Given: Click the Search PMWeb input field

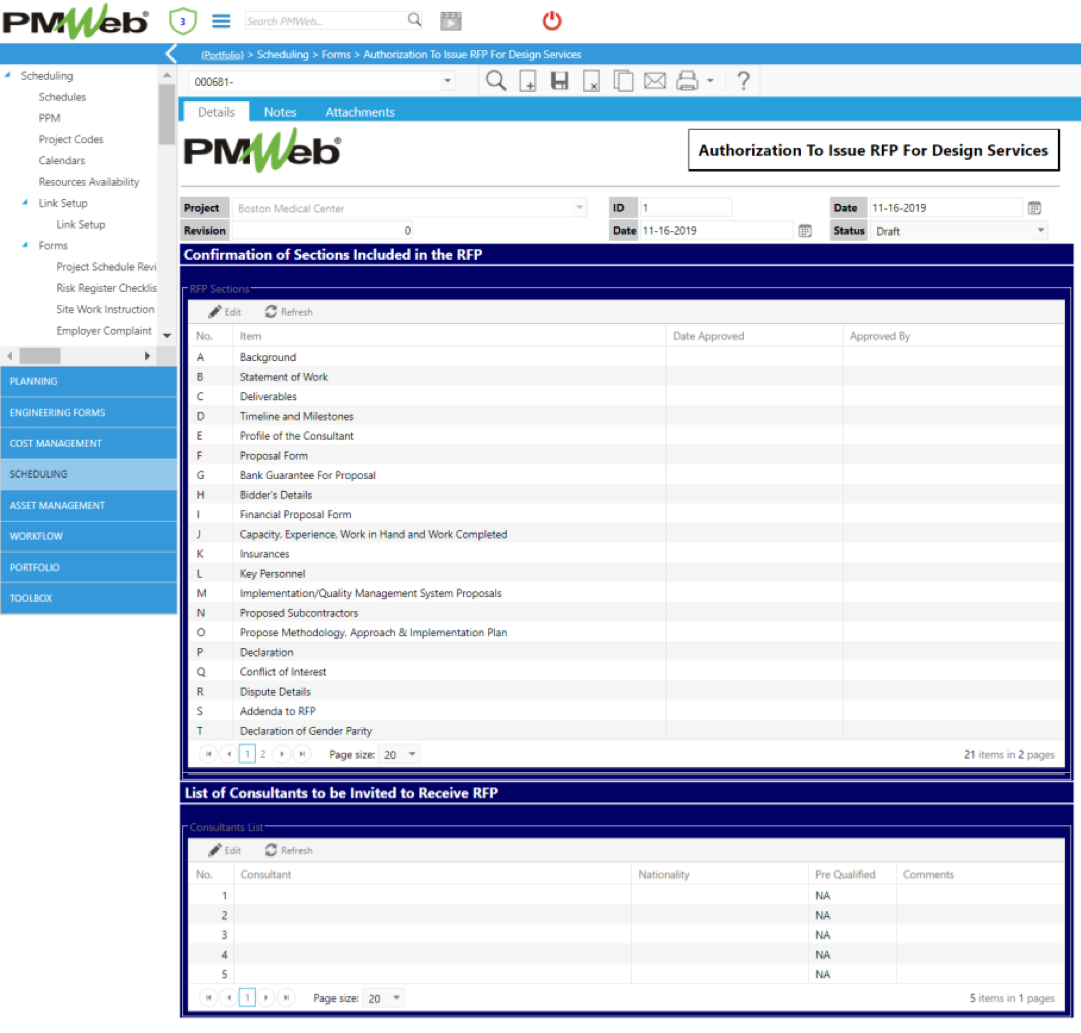Looking at the screenshot, I should pyautogui.click(x=324, y=21).
